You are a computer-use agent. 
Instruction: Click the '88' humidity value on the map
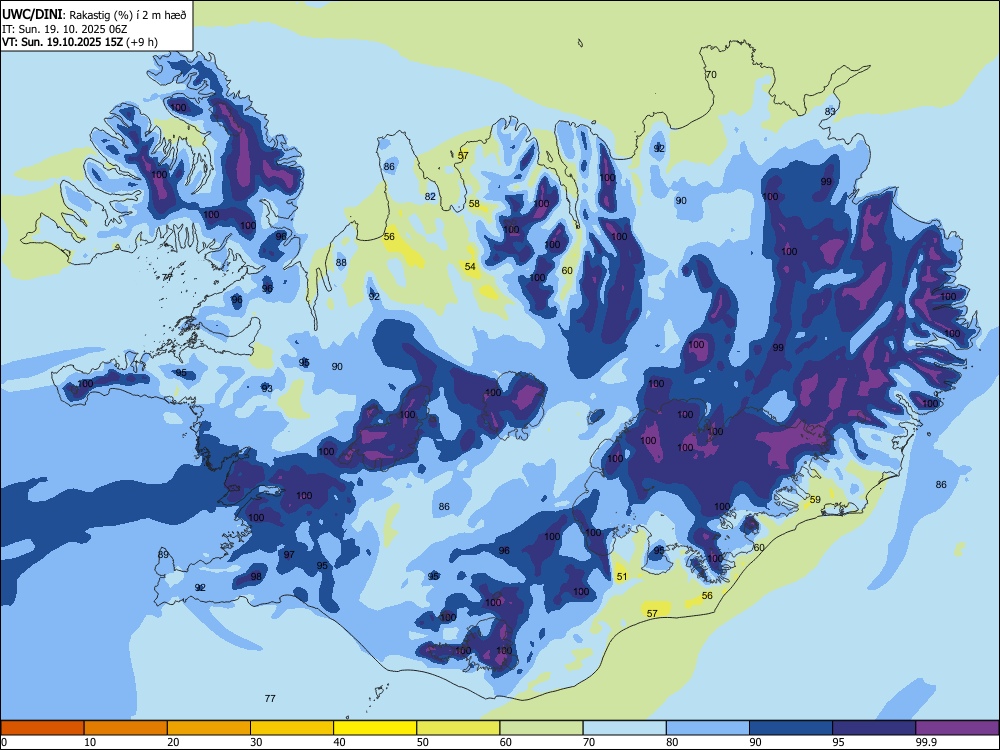pos(341,263)
